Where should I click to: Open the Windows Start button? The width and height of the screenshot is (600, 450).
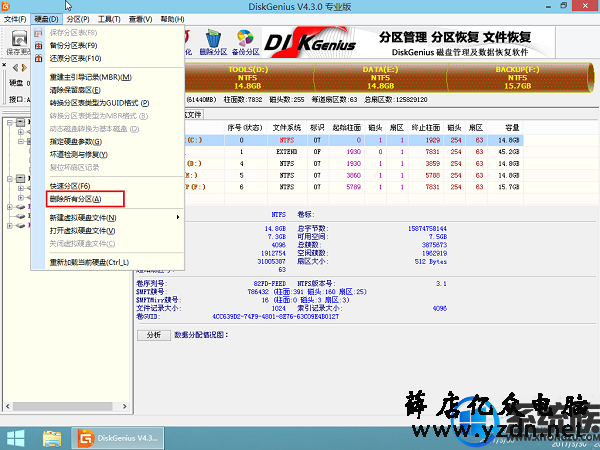[16, 439]
